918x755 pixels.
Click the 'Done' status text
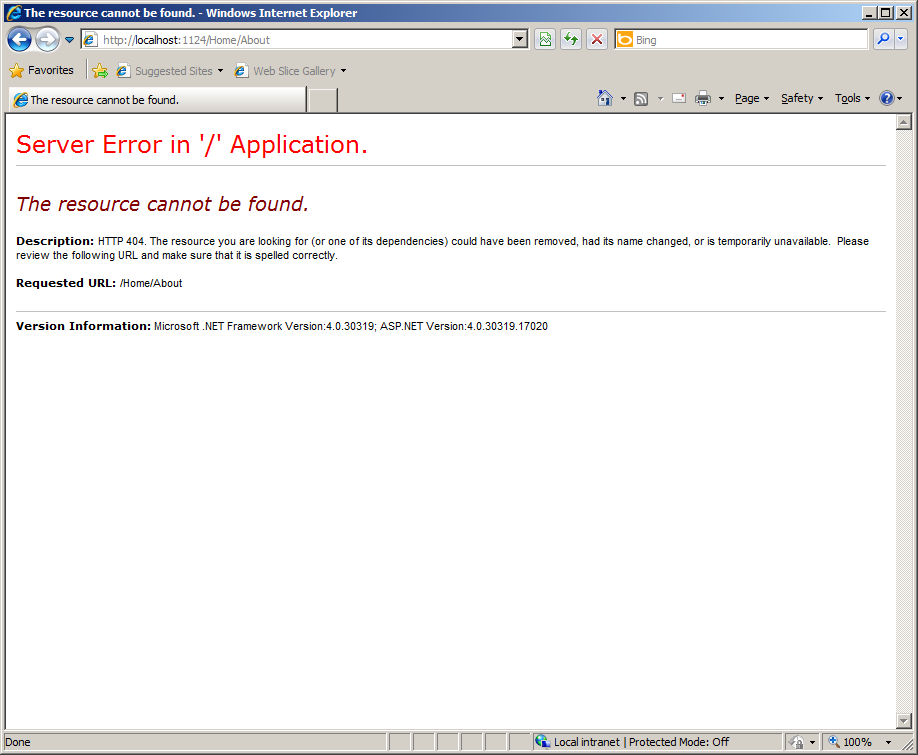pos(18,742)
